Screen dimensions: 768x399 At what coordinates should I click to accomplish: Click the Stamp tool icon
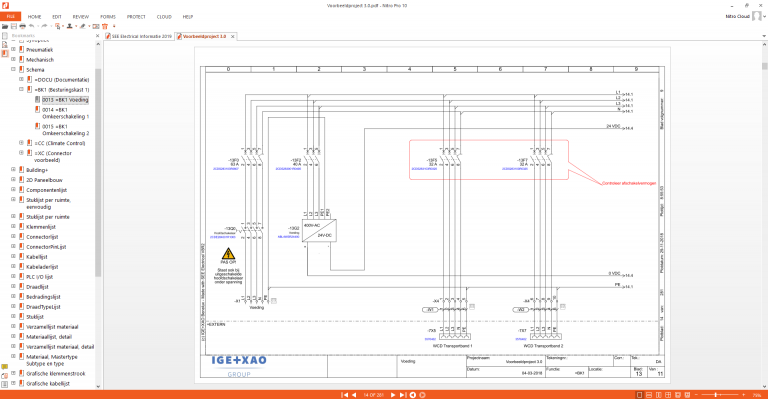70,26
